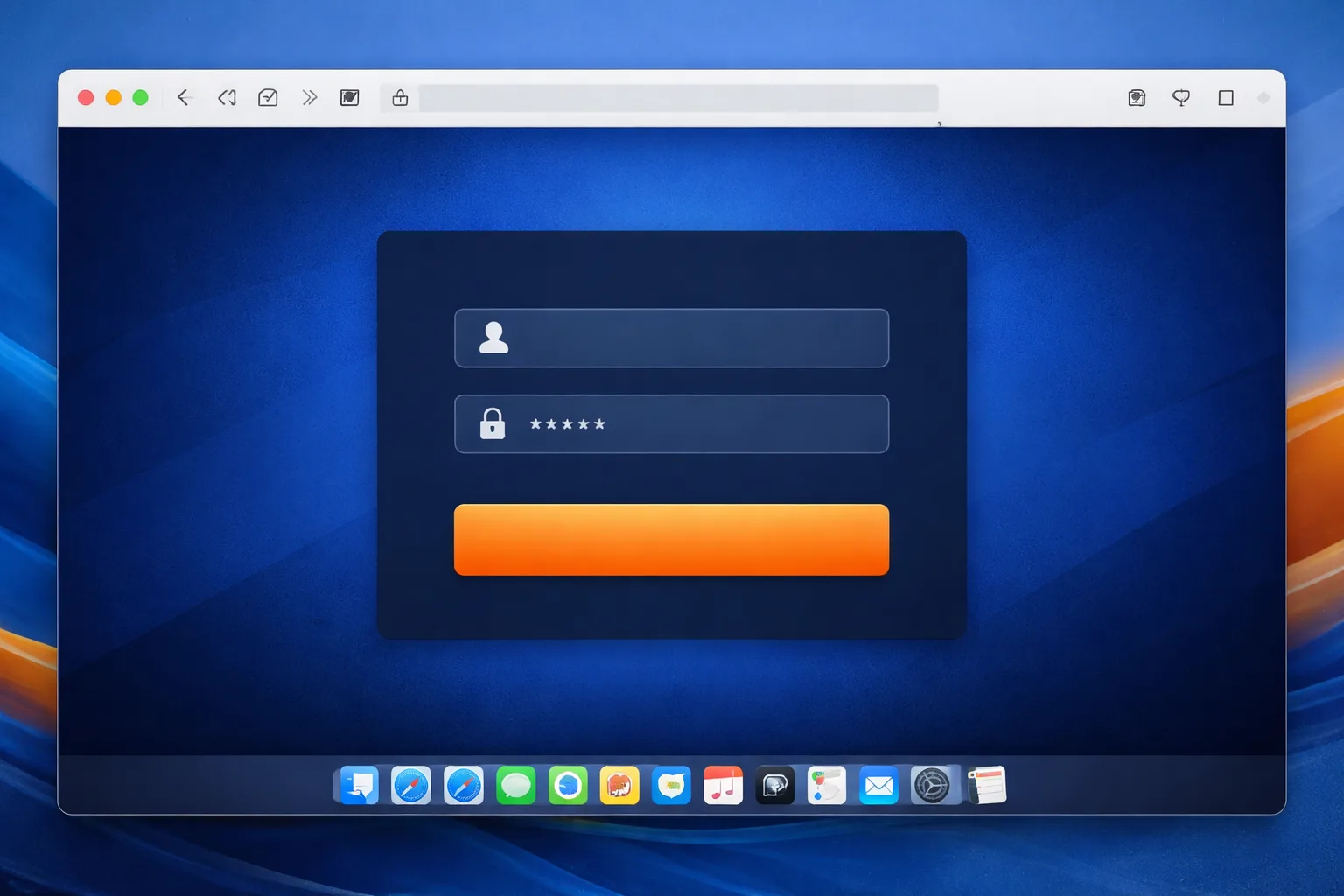The width and height of the screenshot is (1344, 896).
Task: Click the empty square outline toolbar icon
Action: 1226,98
